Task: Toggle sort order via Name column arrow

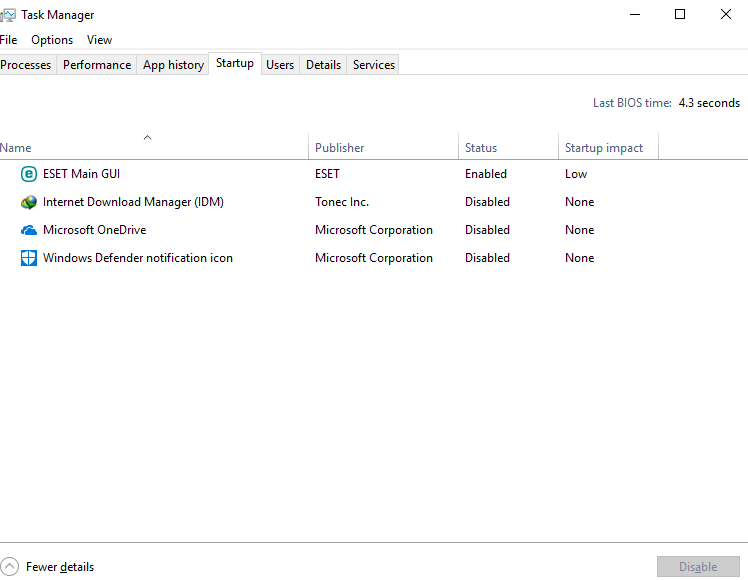Action: pos(147,137)
